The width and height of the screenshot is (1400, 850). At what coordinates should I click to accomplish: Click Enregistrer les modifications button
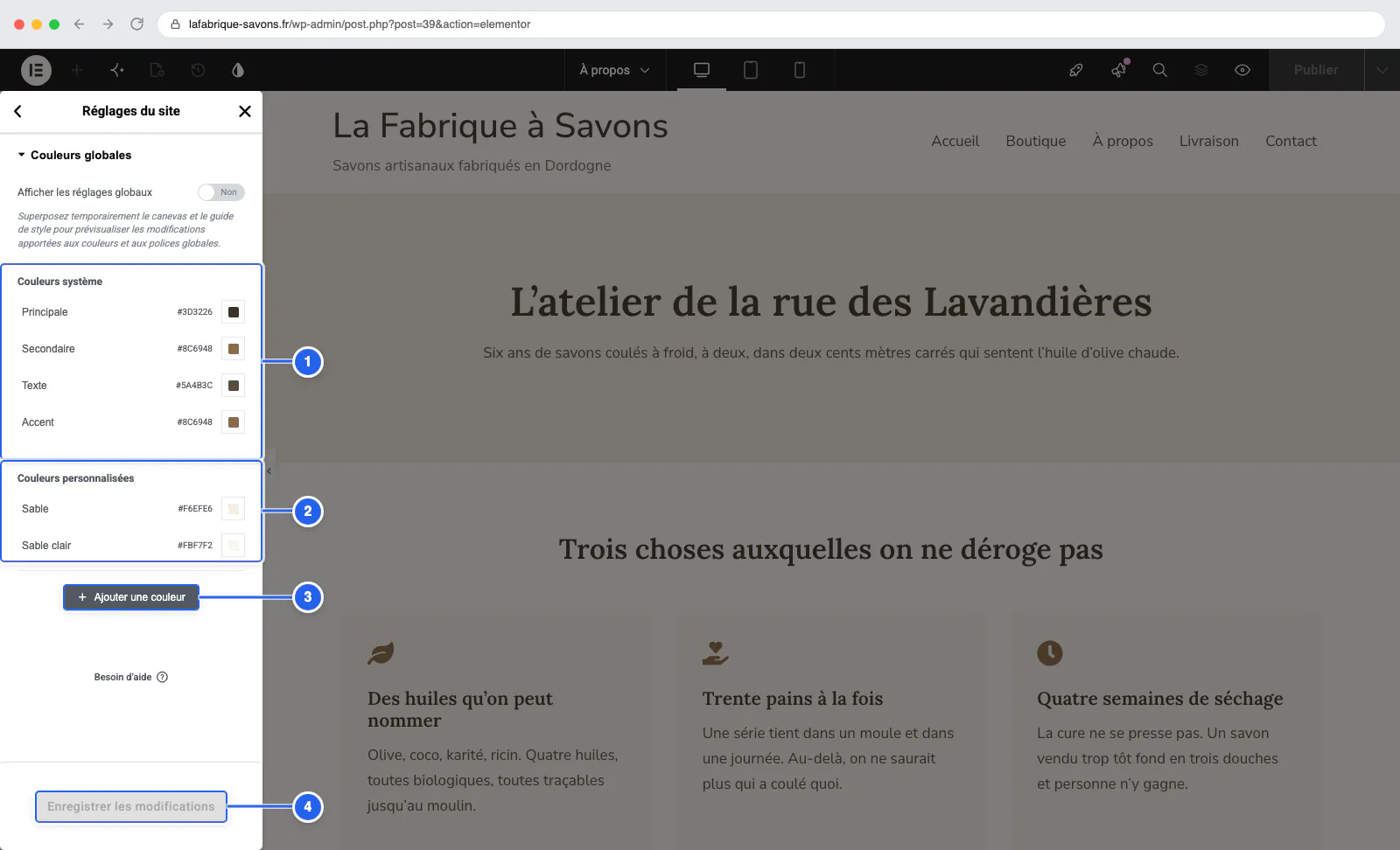click(131, 806)
